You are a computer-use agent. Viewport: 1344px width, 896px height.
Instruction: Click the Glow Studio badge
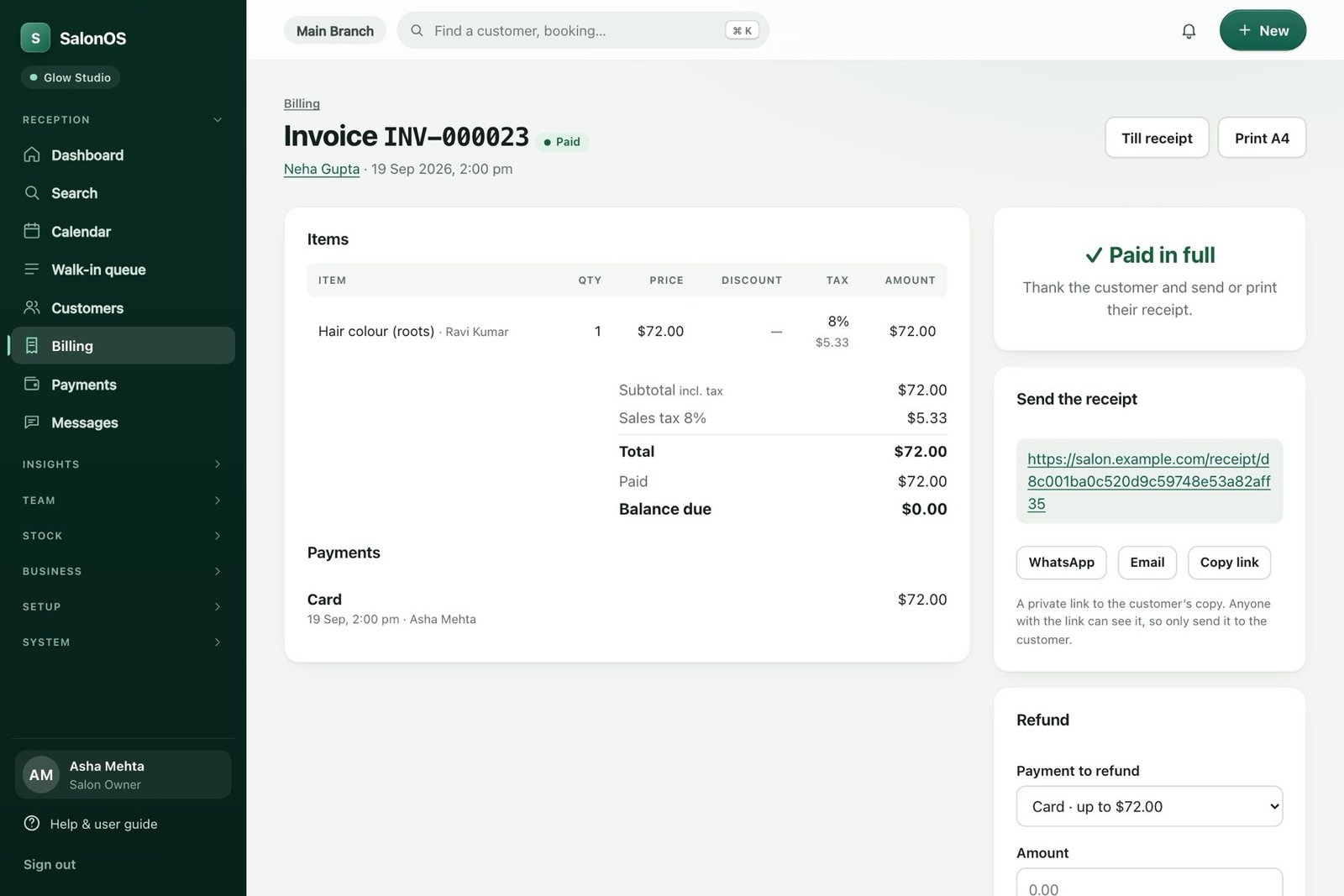click(71, 77)
